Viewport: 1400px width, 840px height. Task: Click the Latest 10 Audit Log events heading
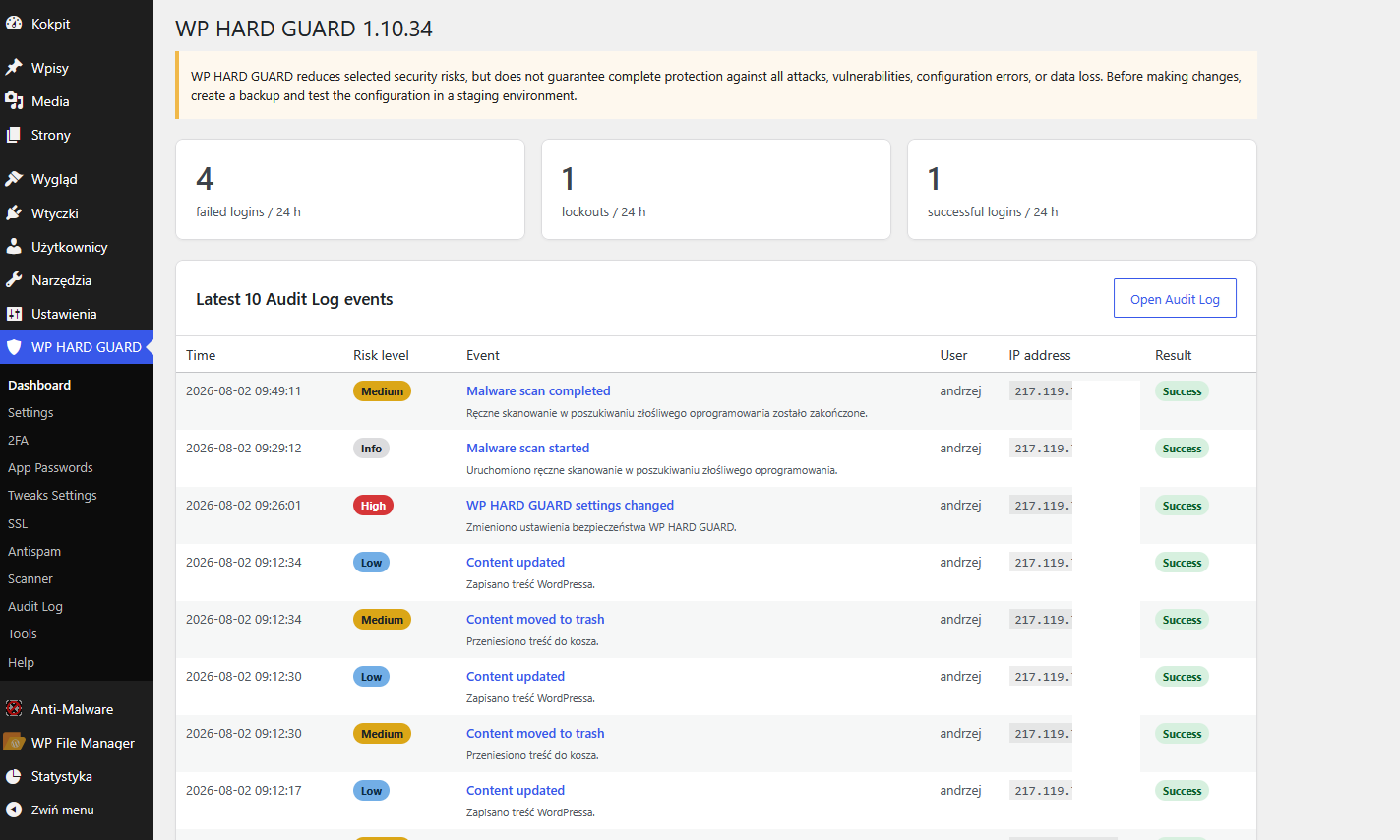[x=294, y=299]
